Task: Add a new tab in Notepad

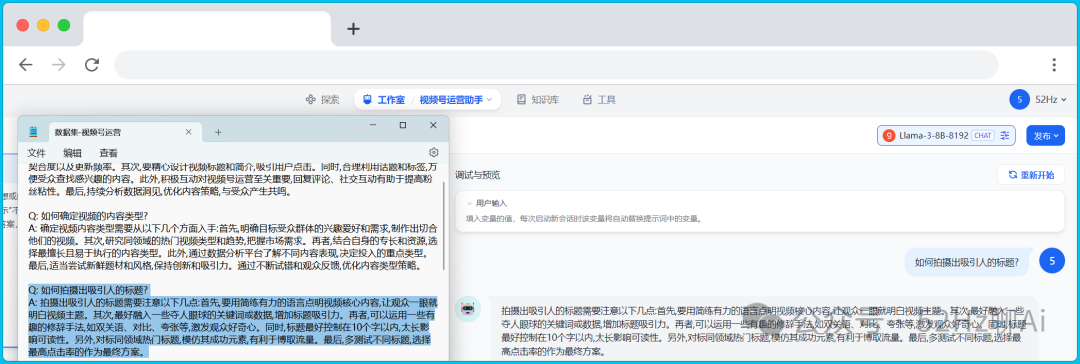Action: click(x=218, y=132)
